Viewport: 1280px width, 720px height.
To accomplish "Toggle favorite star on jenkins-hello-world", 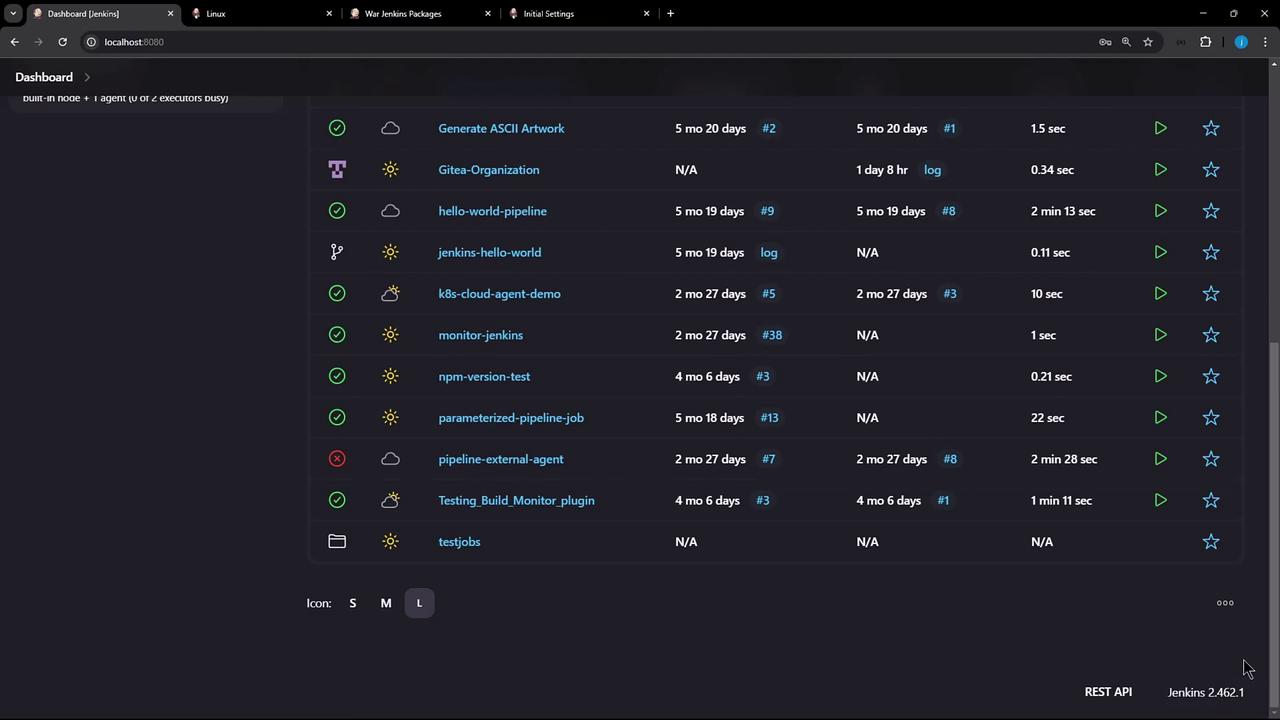I will tap(1211, 252).
